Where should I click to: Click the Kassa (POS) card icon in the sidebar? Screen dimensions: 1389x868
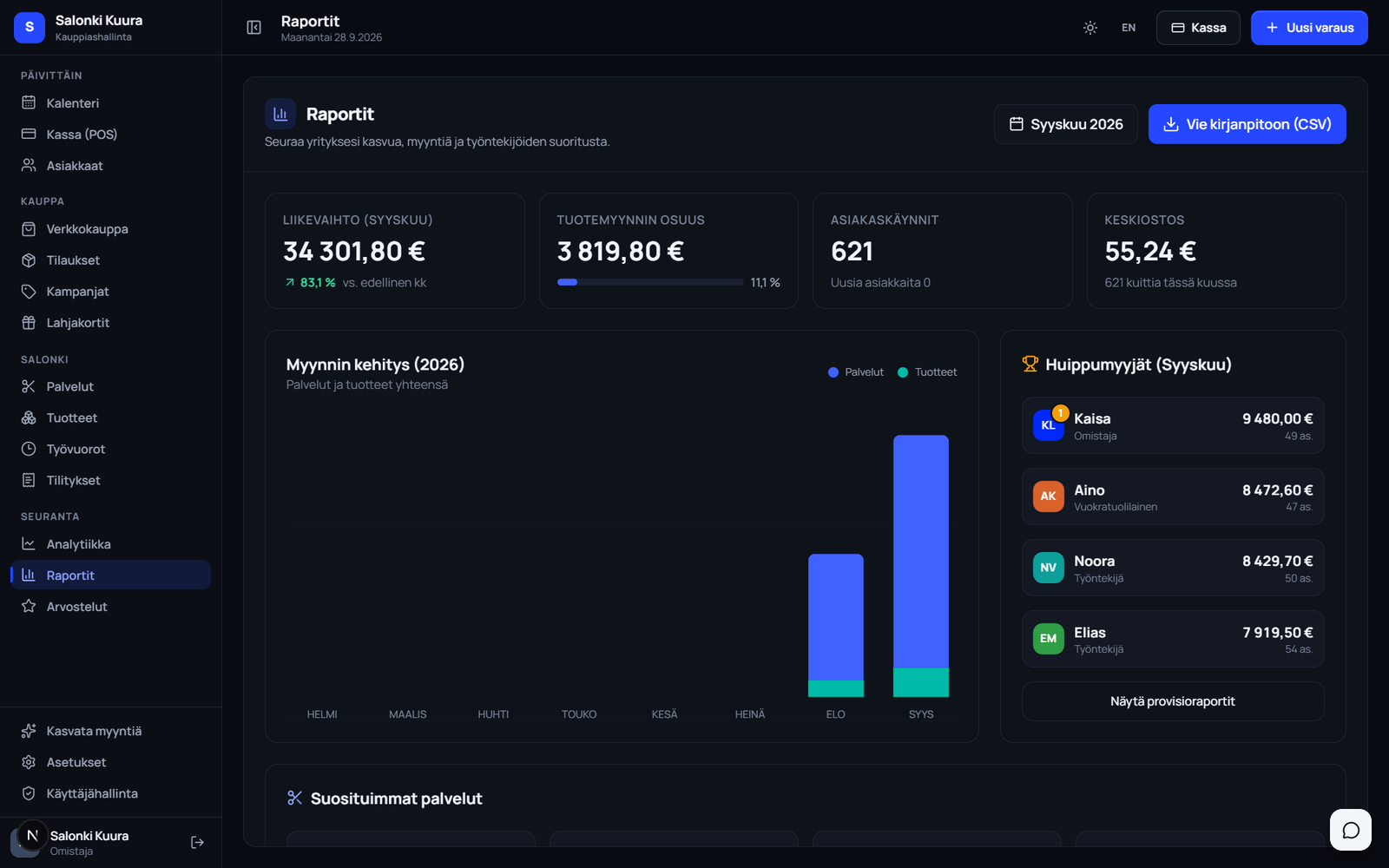[x=29, y=135]
